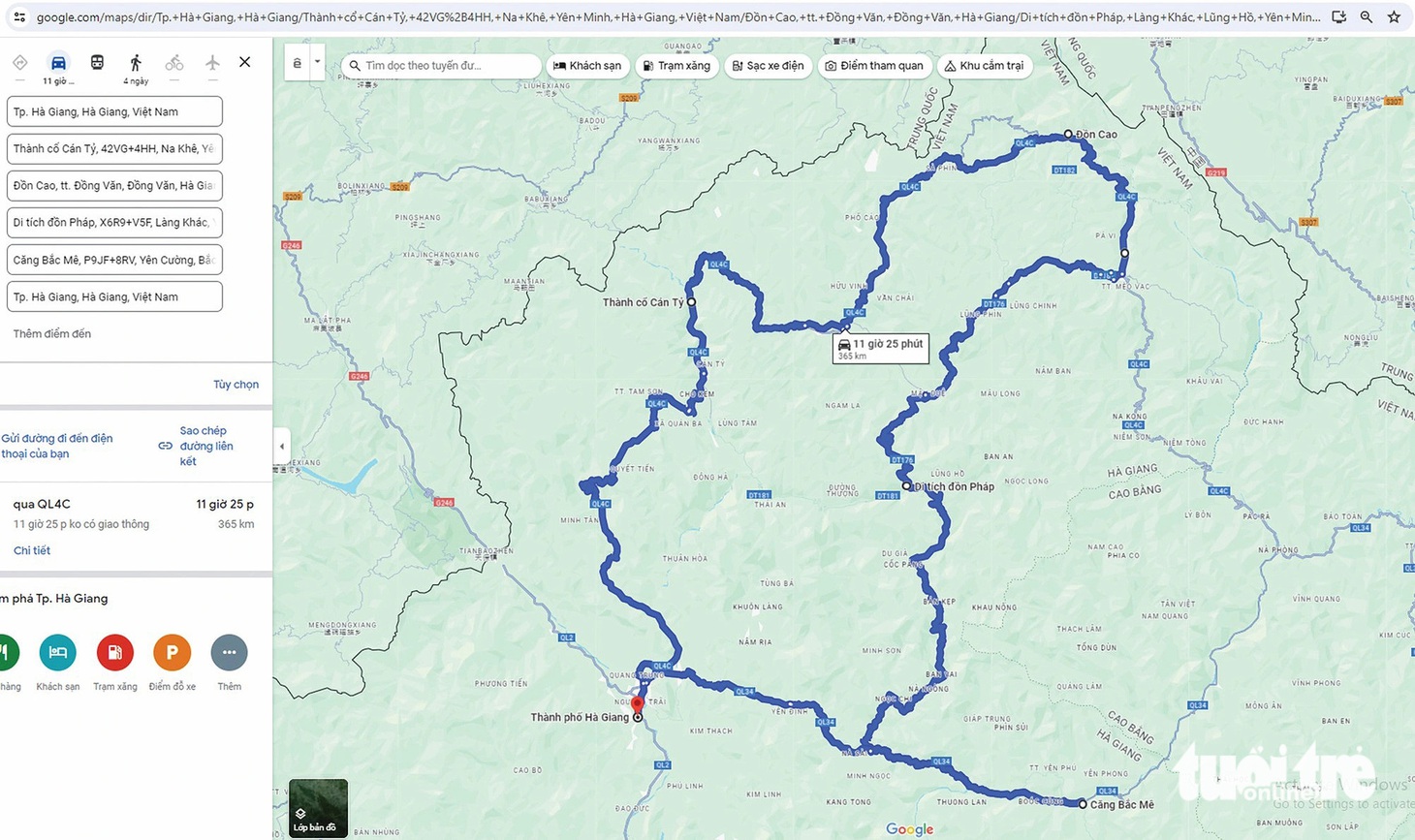Screen dimensions: 1415x840
Task: Click install app icon in address bar
Action: (1339, 16)
